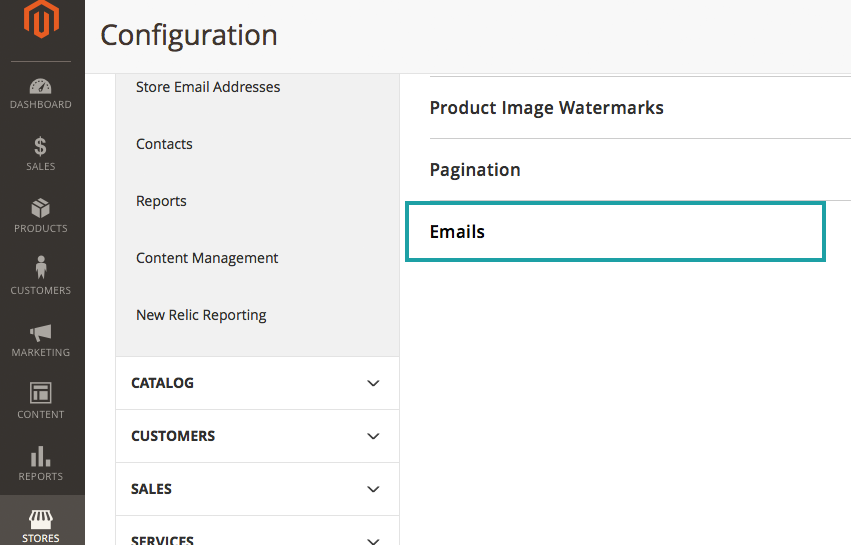This screenshot has height=545, width=851.
Task: Expand the Sales configuration chevron
Action: (373, 489)
